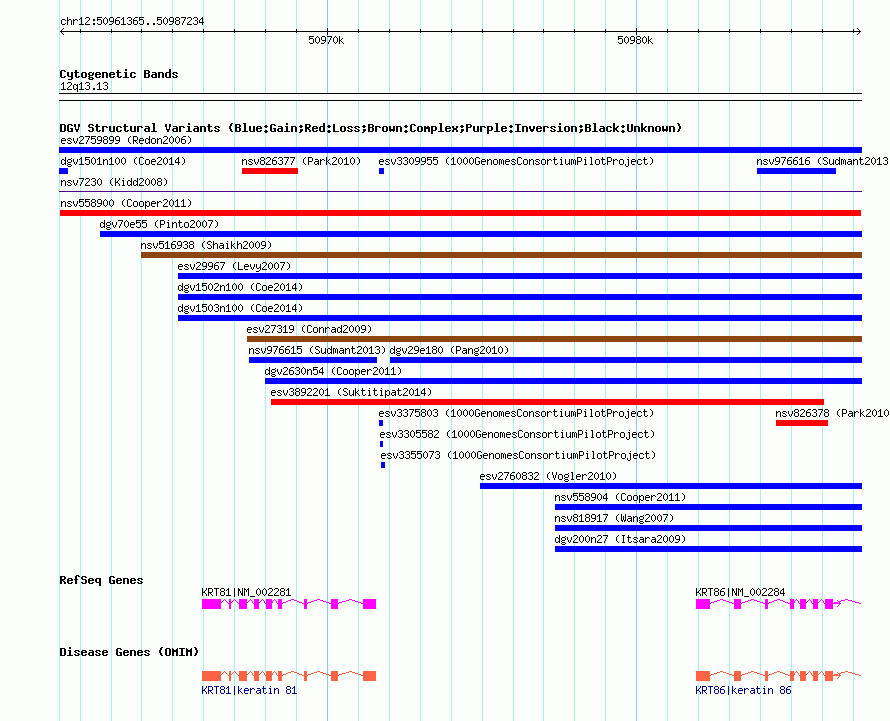890x721 pixels.
Task: Open the nsv558900 (Cooper2011) variant label
Action: pyautogui.click(x=126, y=203)
